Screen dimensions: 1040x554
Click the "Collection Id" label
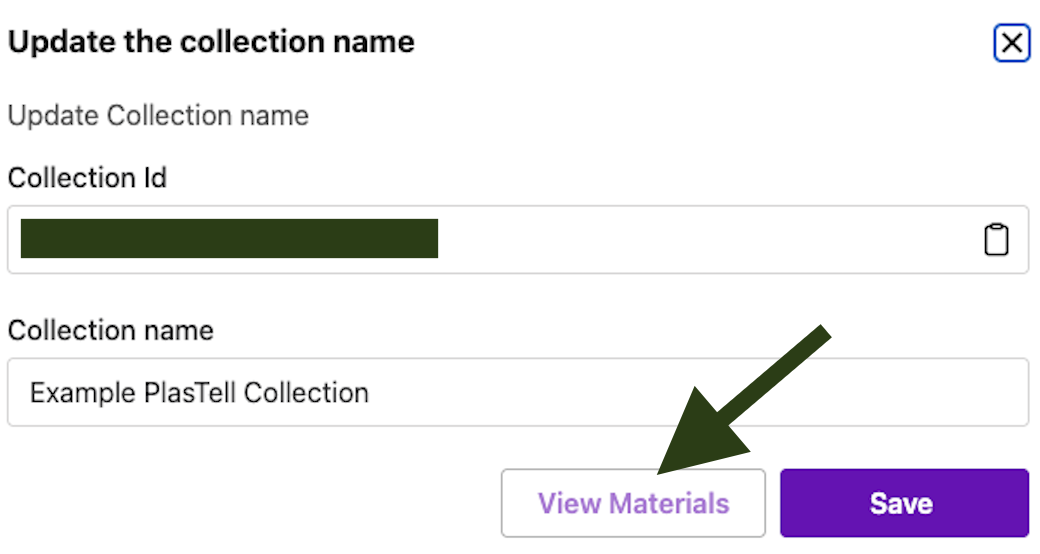(87, 178)
